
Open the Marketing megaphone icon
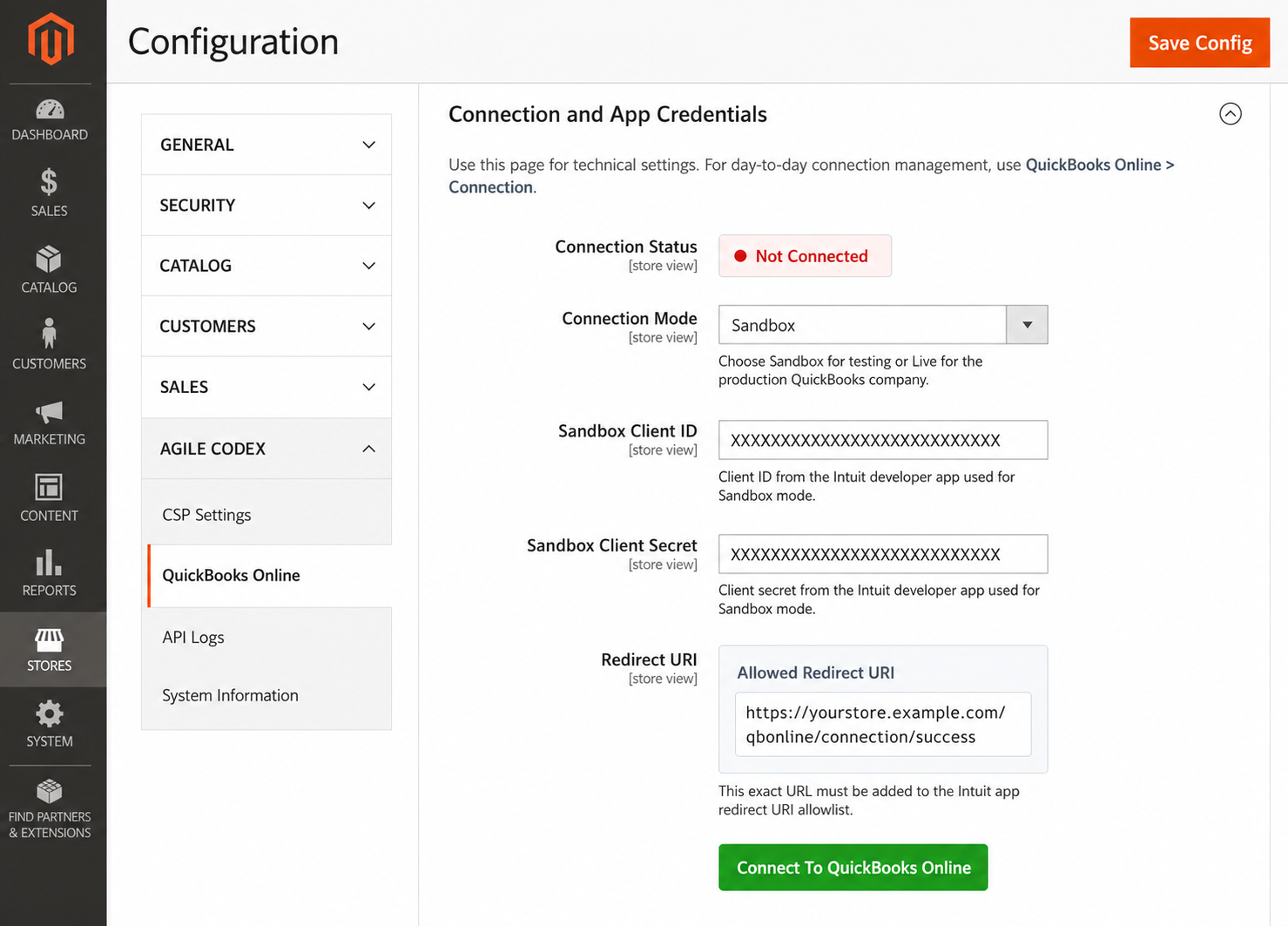[49, 412]
